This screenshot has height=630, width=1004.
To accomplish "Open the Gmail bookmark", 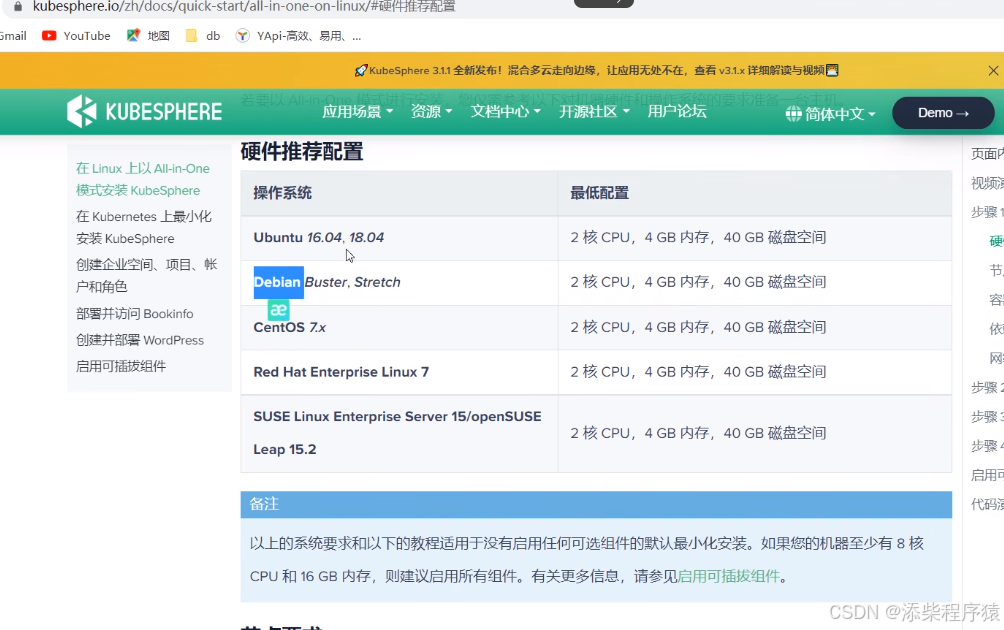I will pos(13,36).
